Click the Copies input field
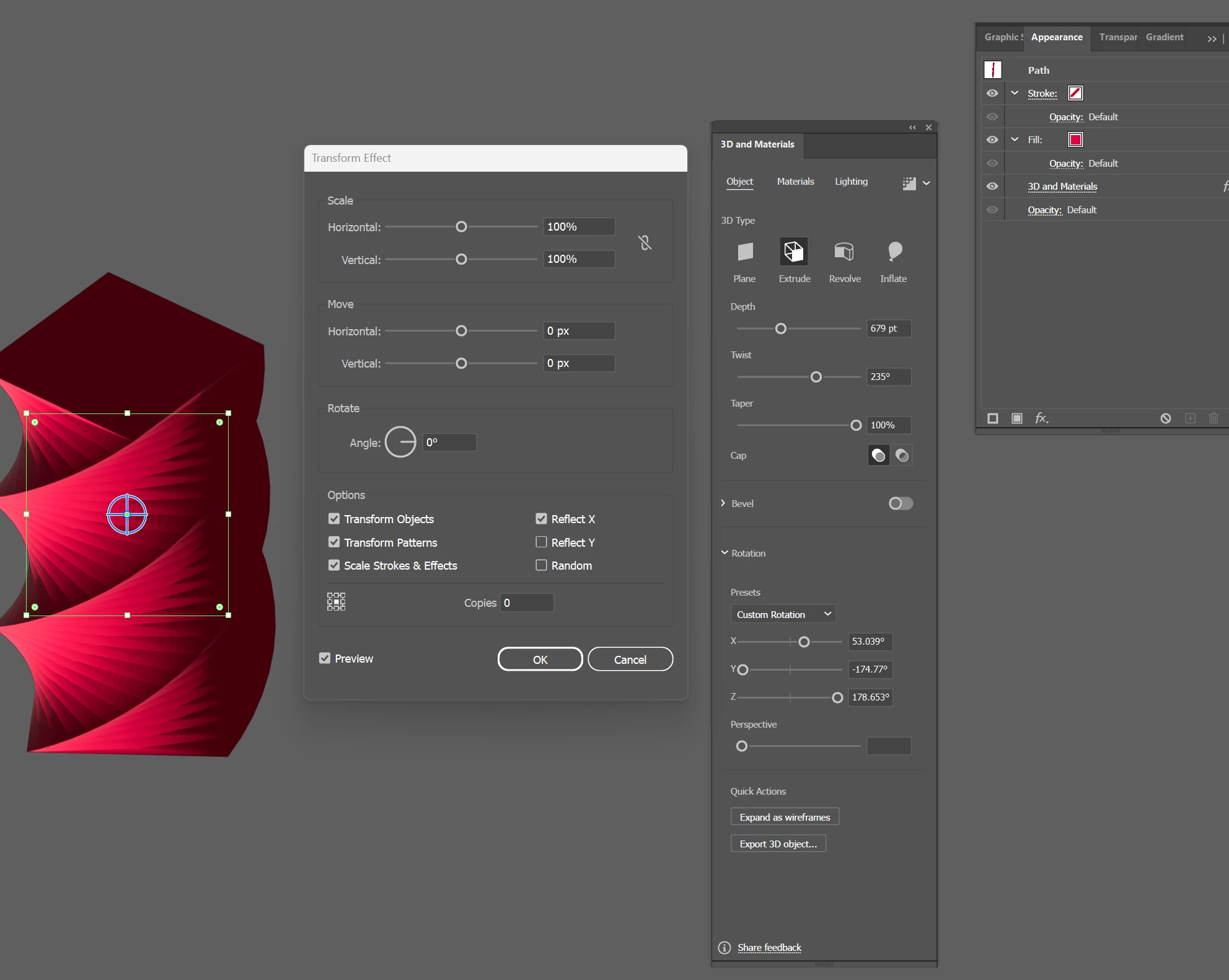 (527, 603)
